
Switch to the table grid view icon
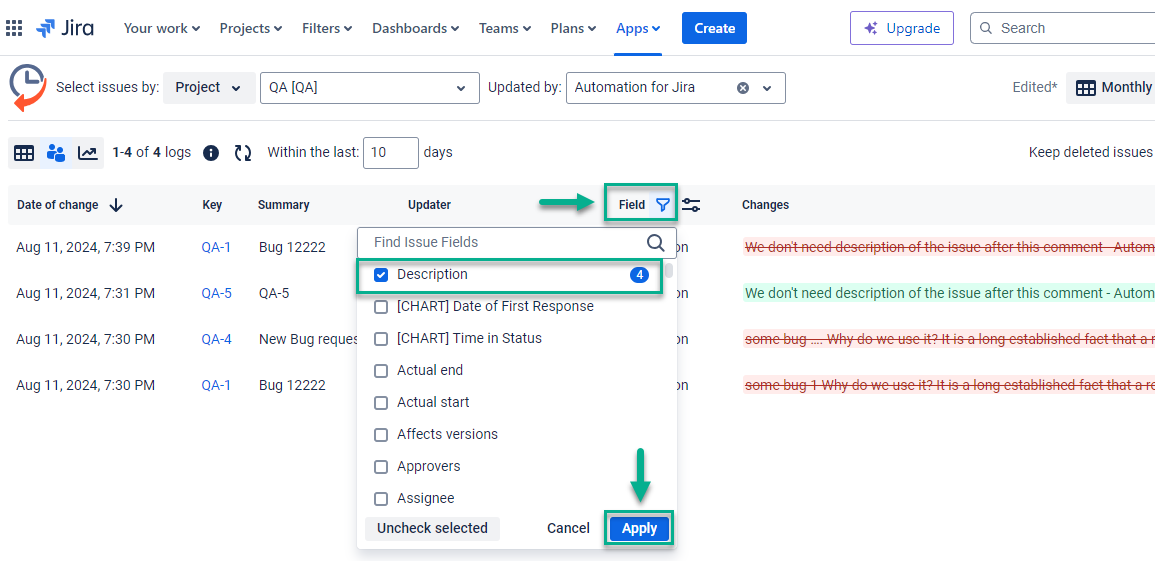(24, 153)
